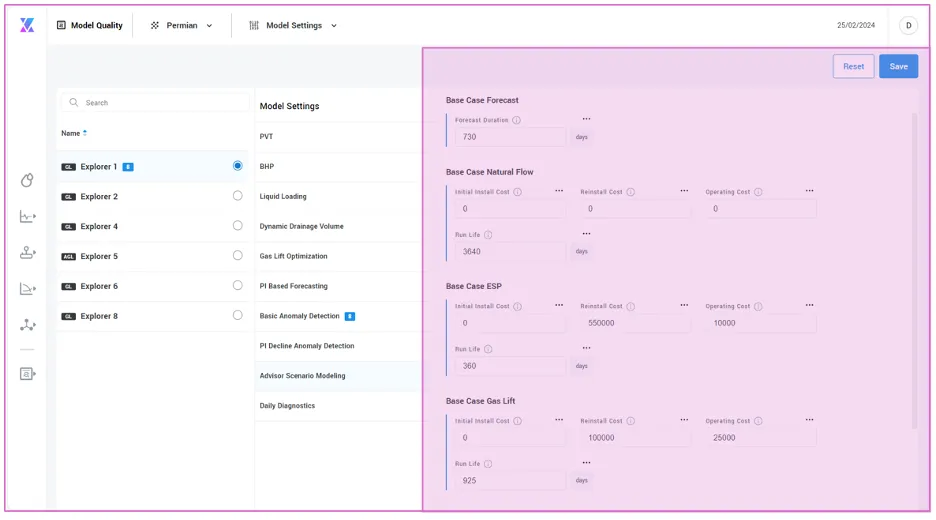Click the user avatar D
Screen dimensions: 936x520
pos(908,25)
